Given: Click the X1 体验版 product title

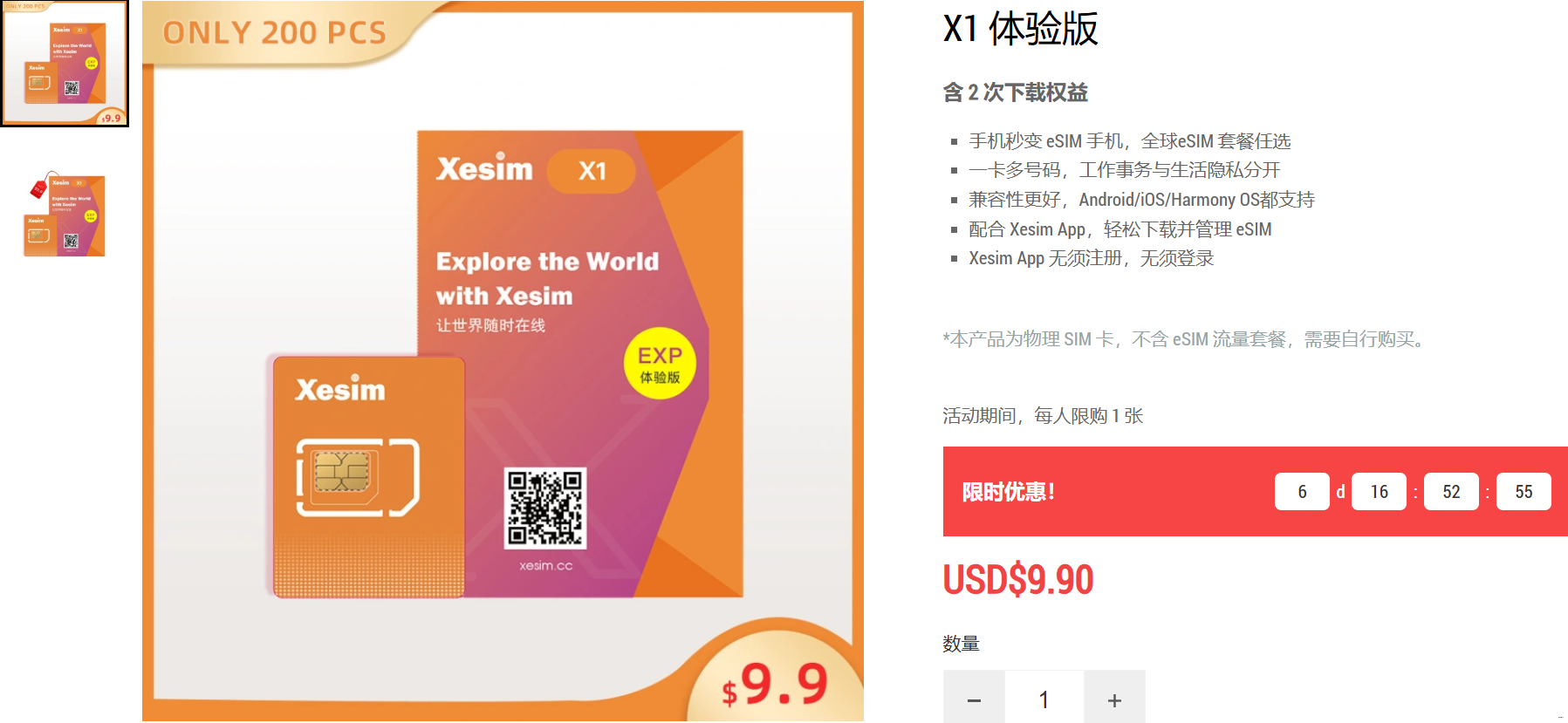Looking at the screenshot, I should tap(1020, 29).
